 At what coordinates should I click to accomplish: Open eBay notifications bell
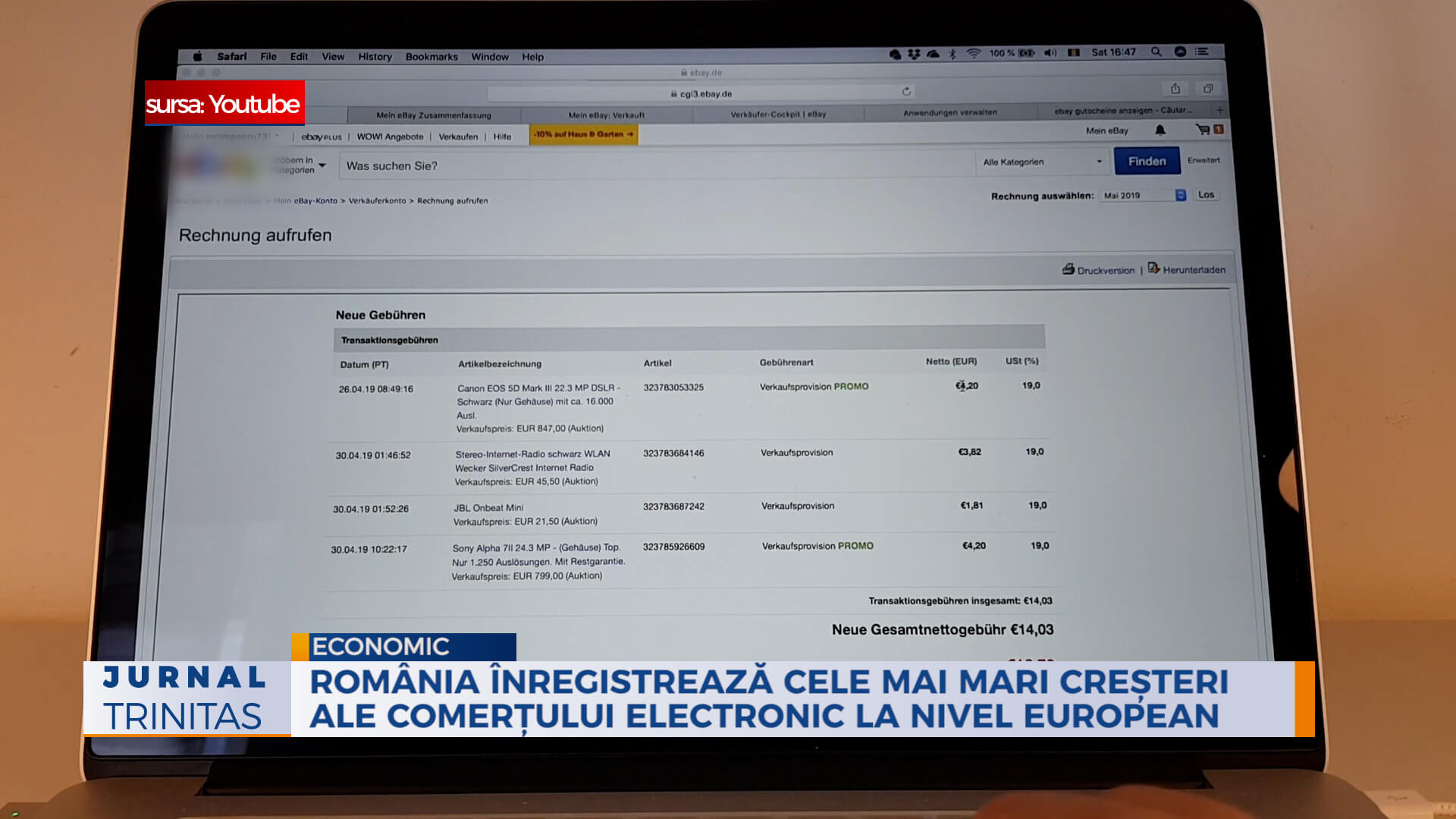click(1160, 130)
